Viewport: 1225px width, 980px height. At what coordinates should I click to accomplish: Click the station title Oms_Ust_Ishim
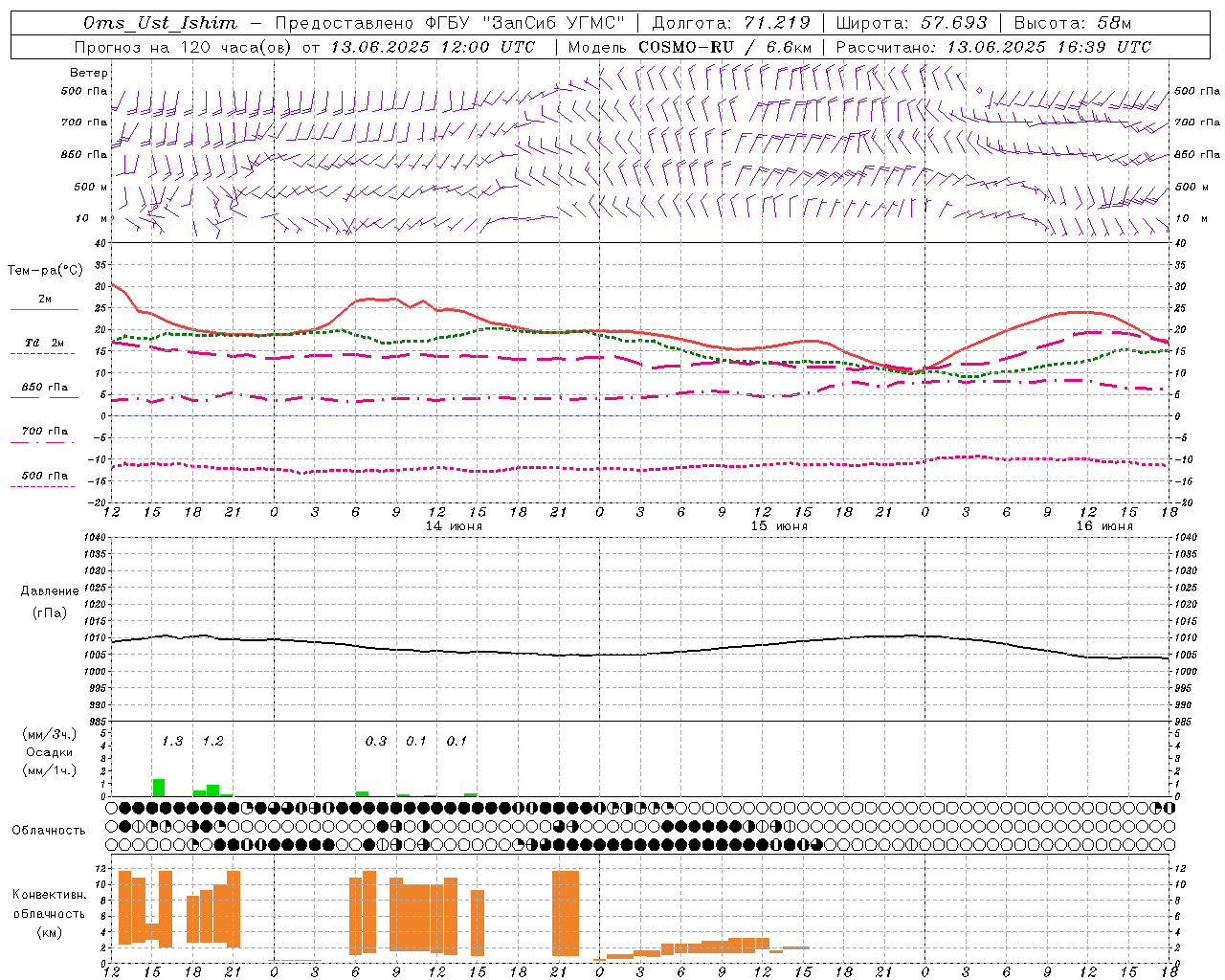point(161,23)
